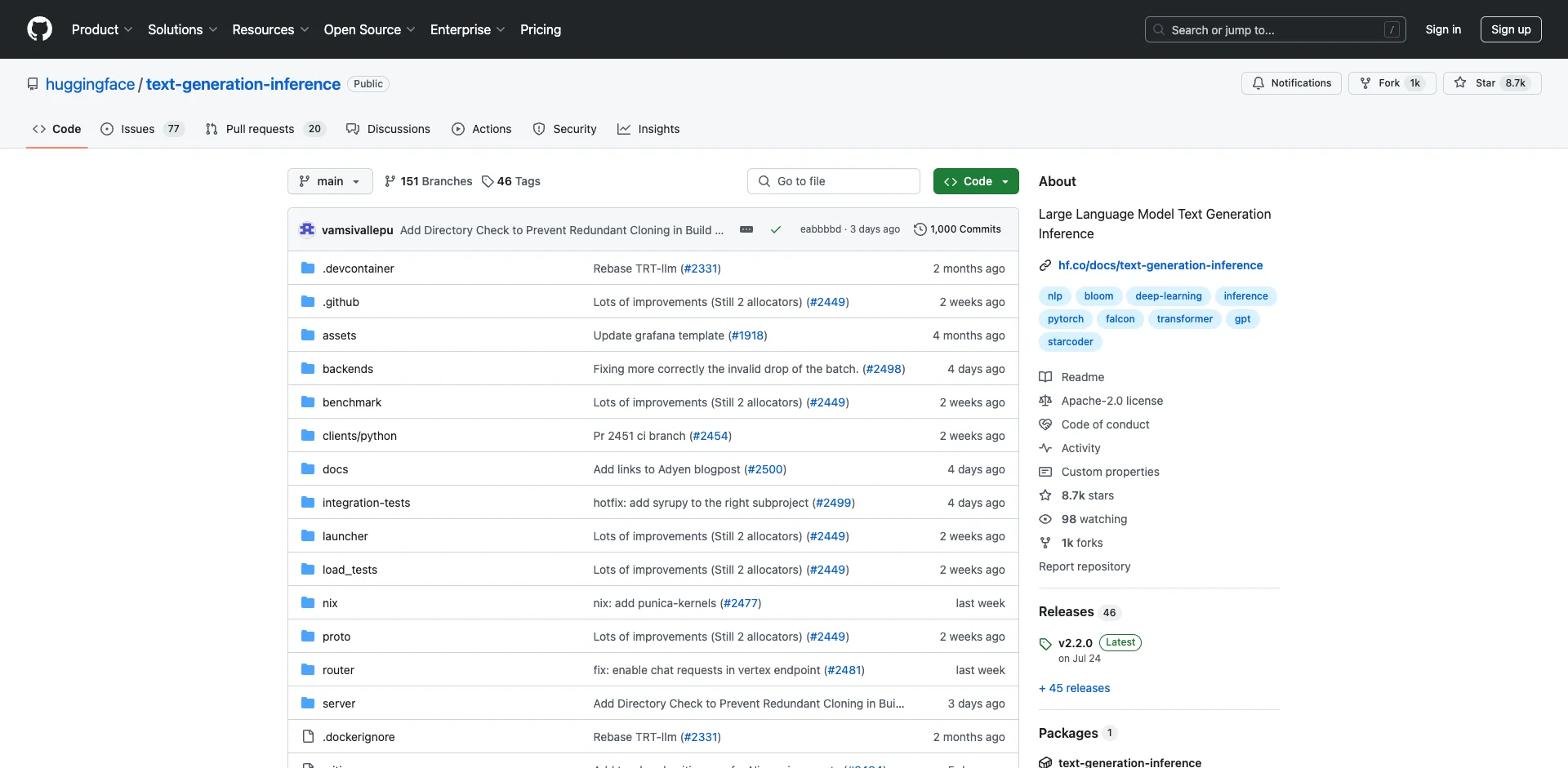
Task: Click the green commit status checkmark
Action: [776, 229]
